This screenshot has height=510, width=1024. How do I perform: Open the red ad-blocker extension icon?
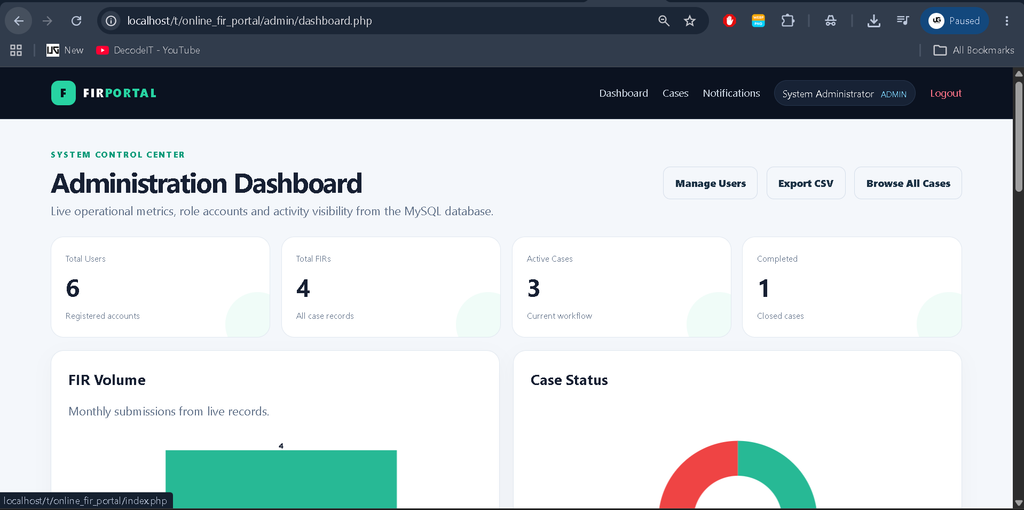pyautogui.click(x=729, y=21)
